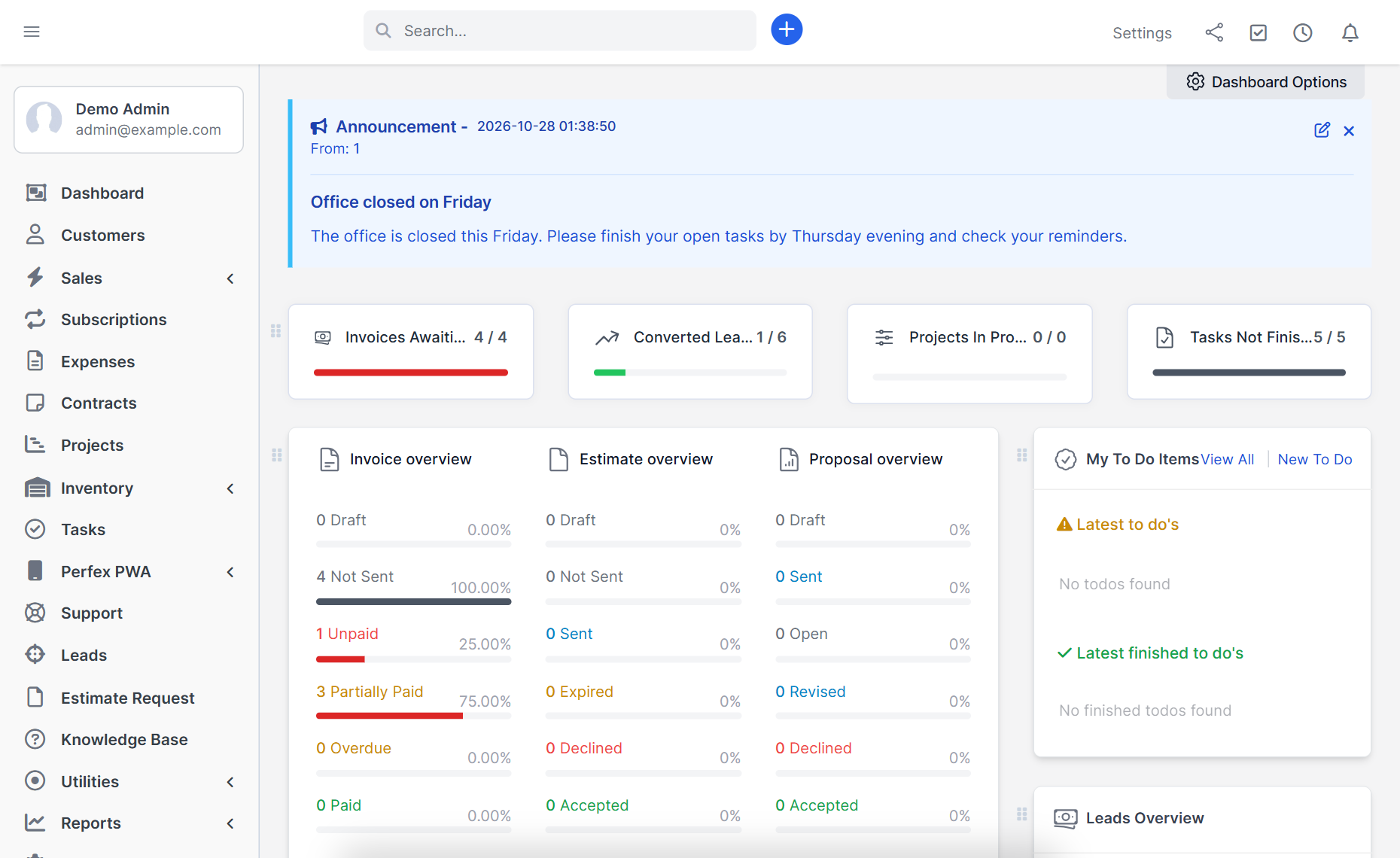Viewport: 1400px width, 858px height.
Task: Open Estimate Request in sidebar
Action: (x=129, y=698)
